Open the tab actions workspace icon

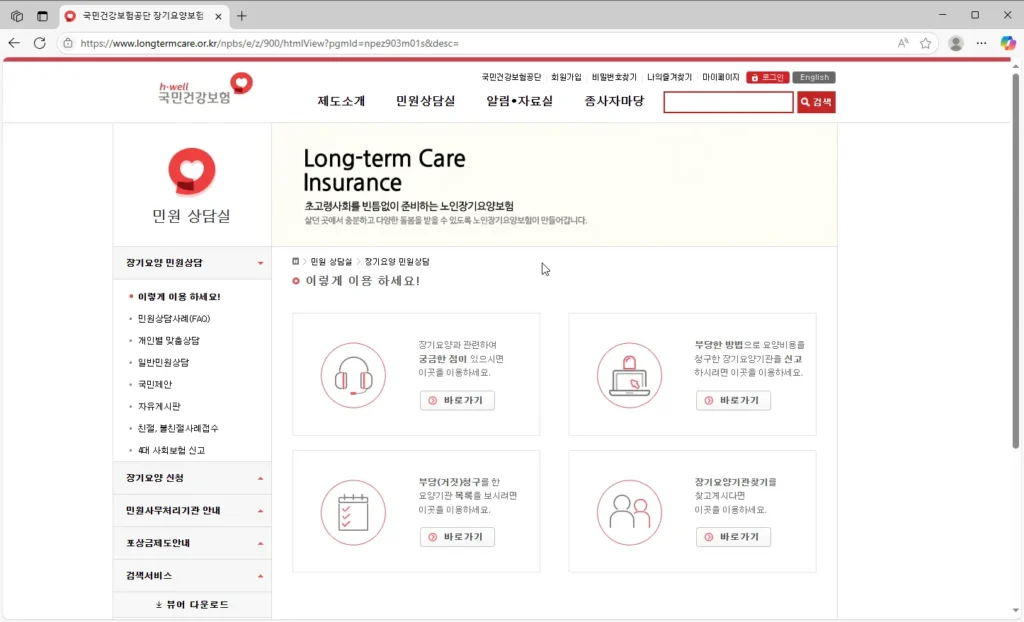(x=17, y=16)
